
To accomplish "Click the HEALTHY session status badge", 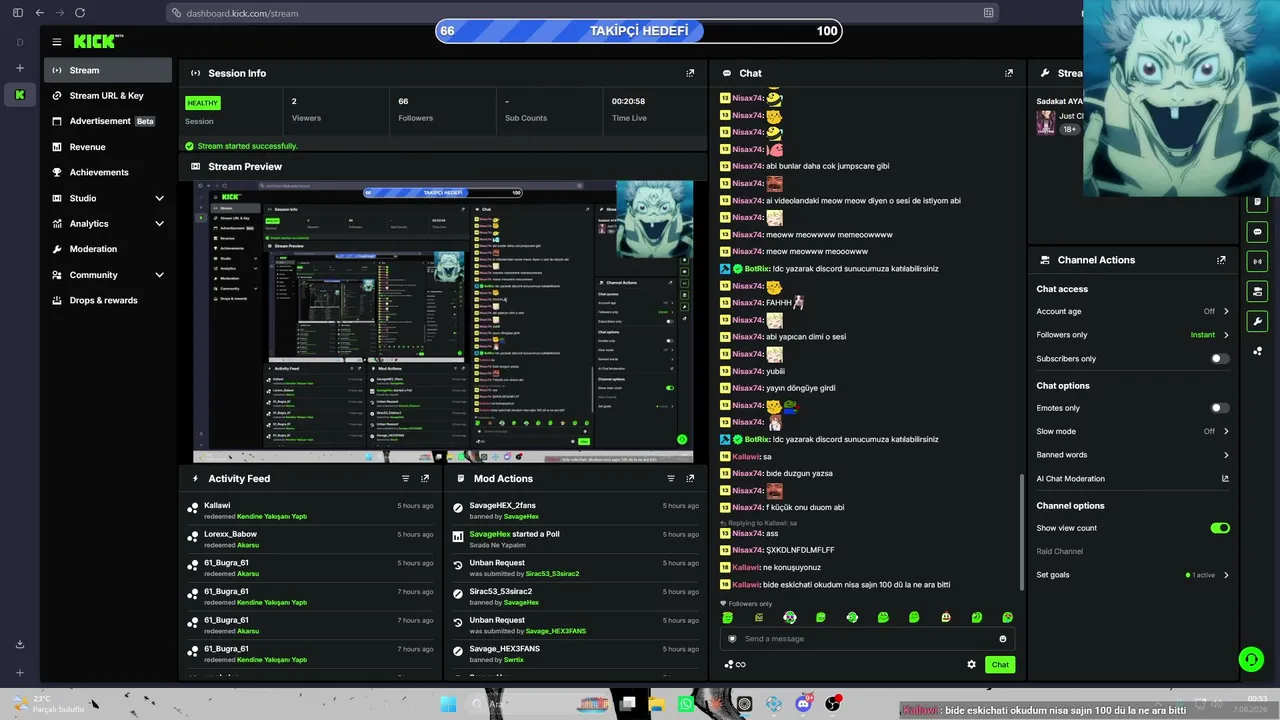I will click(x=202, y=103).
